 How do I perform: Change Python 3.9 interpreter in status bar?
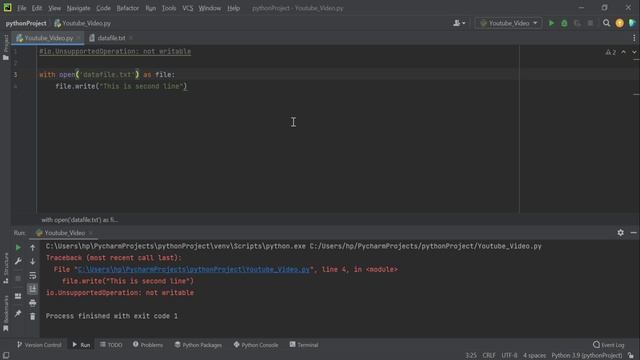pyautogui.click(x=587, y=356)
